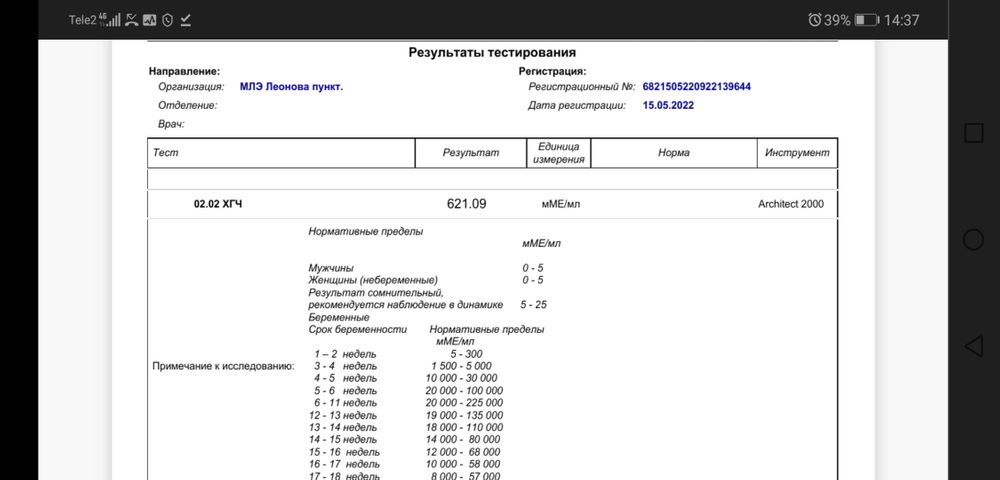Image resolution: width=1000 pixels, height=480 pixels.
Task: Select organization value МЛЭ Леонова пункт.
Action: point(291,87)
